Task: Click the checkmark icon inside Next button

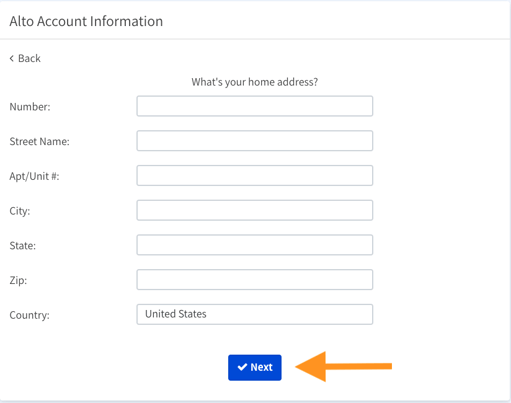Action: point(242,367)
